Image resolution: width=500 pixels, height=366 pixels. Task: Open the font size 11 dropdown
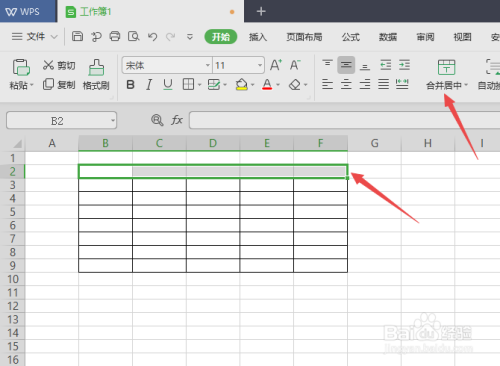(x=260, y=65)
